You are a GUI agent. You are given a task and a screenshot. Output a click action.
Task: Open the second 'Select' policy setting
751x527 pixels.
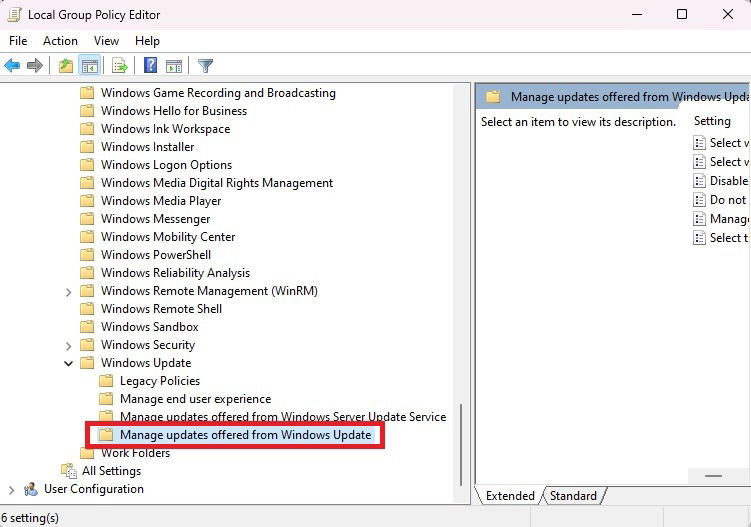(728, 162)
